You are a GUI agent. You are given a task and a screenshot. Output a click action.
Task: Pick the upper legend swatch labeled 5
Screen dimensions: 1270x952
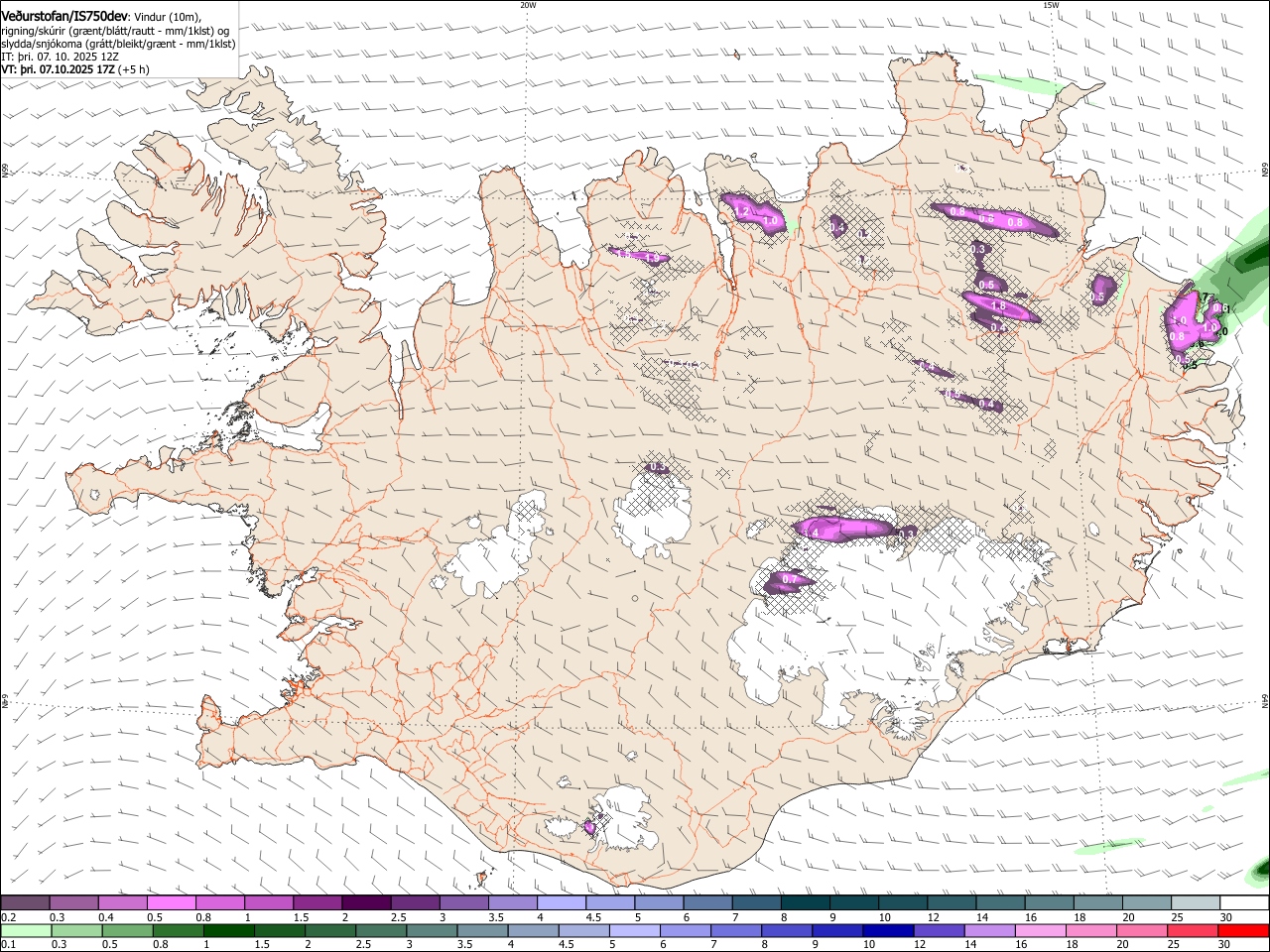point(659,902)
